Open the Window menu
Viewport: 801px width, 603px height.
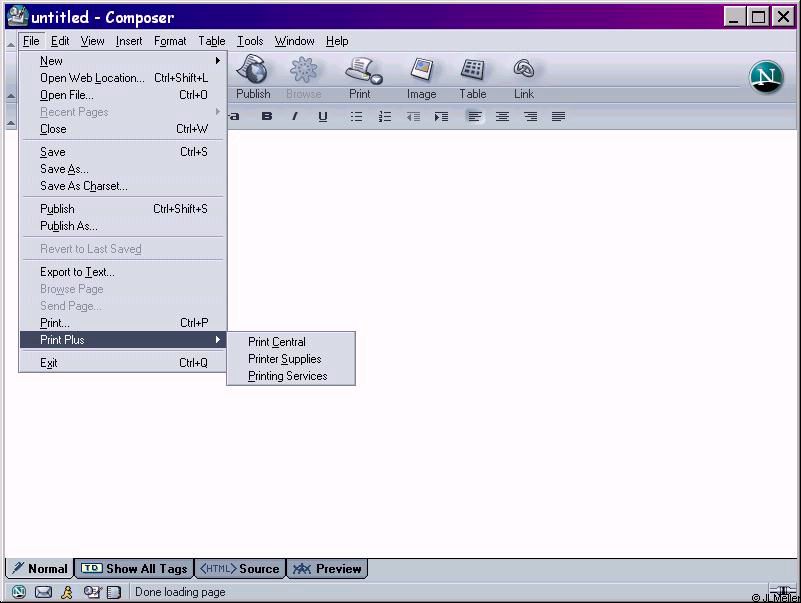pos(294,41)
